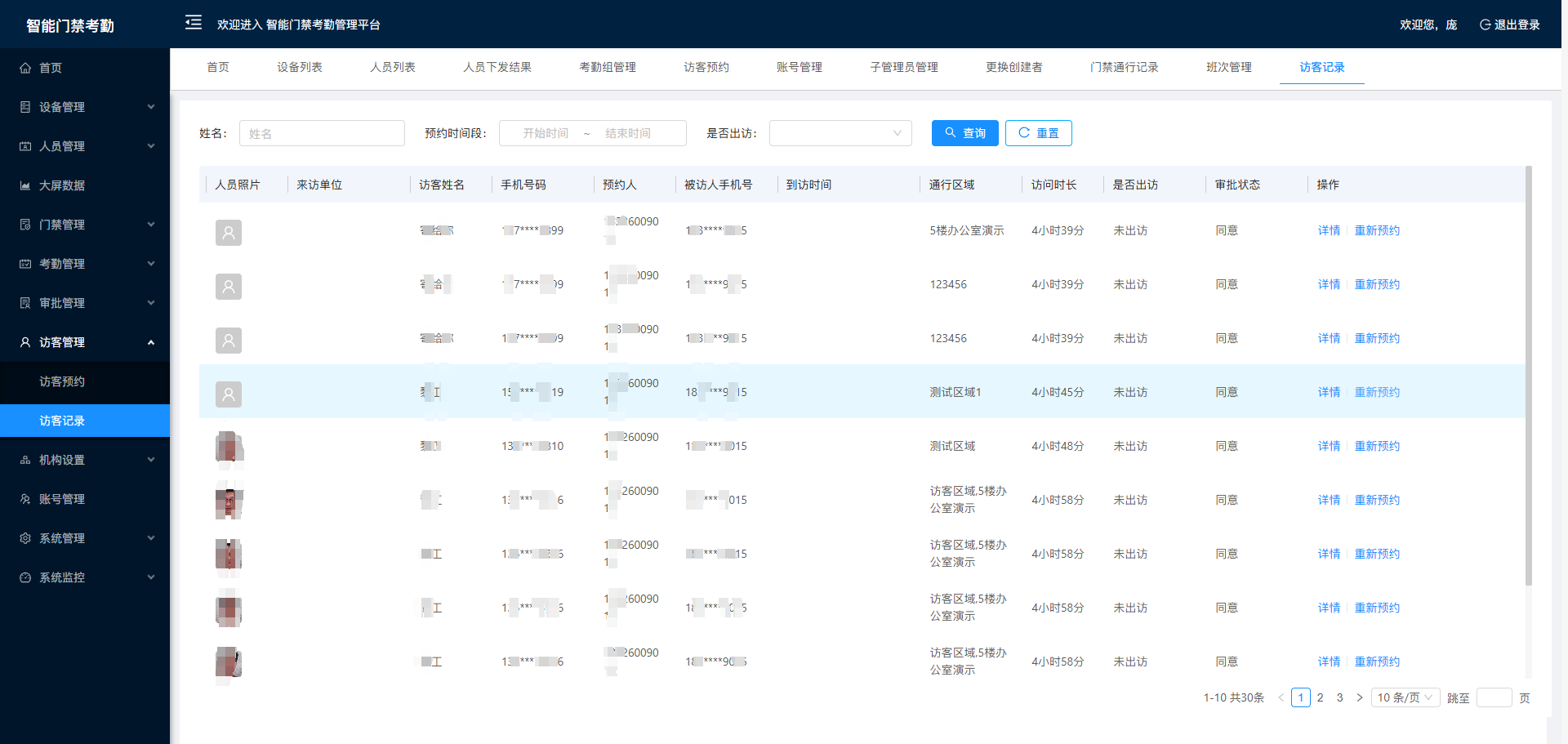The image size is (1568, 744).
Task: Go to page 2 of the table
Action: point(1321,697)
